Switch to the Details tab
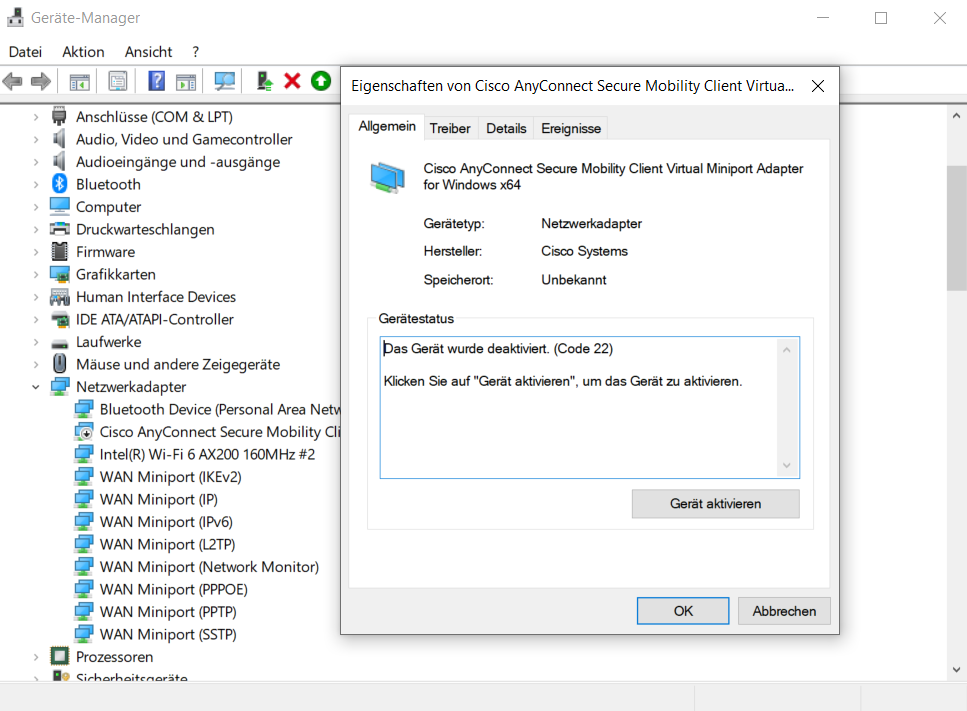This screenshot has width=967, height=711. click(506, 128)
